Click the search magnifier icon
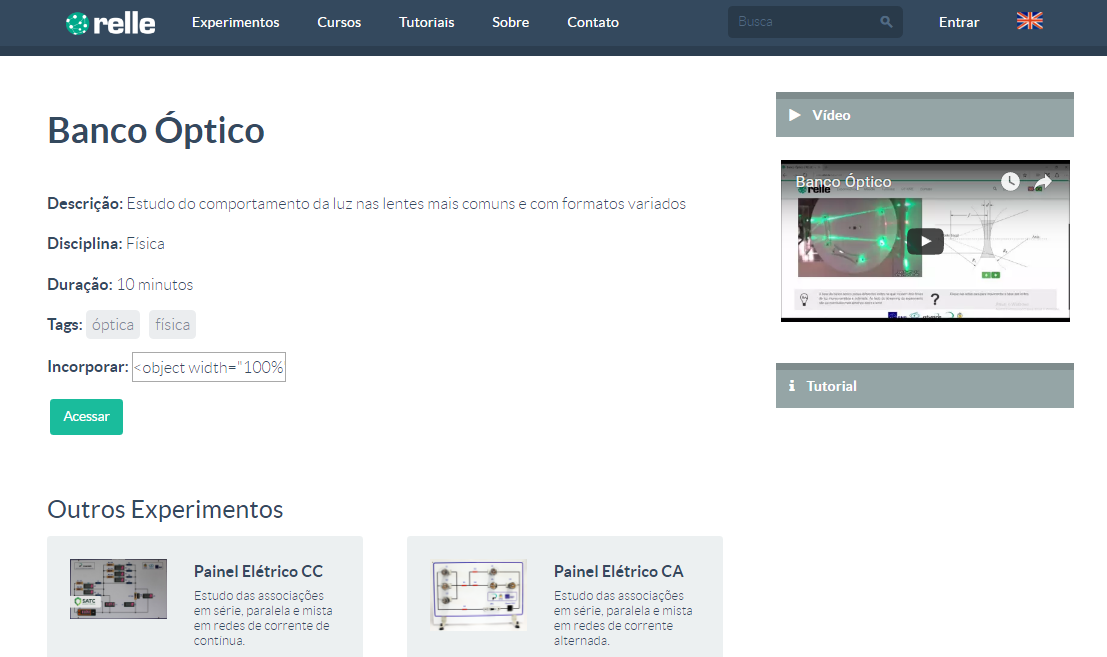 886,22
